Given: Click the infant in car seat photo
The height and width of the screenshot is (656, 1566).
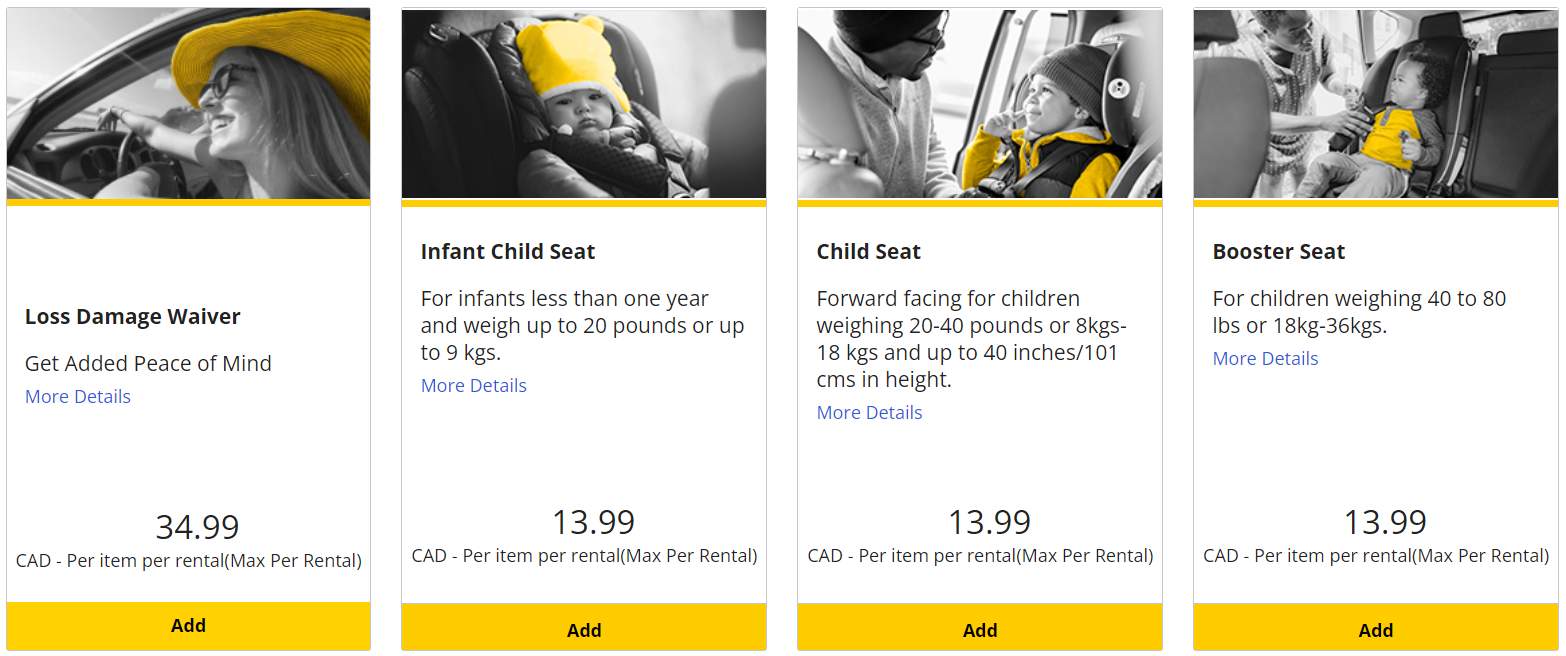Looking at the screenshot, I should 584,104.
